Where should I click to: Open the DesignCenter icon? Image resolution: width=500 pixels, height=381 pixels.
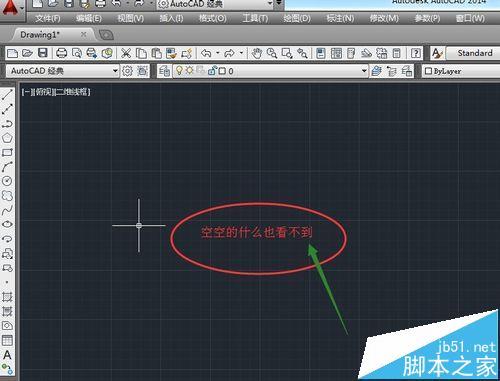click(336, 53)
